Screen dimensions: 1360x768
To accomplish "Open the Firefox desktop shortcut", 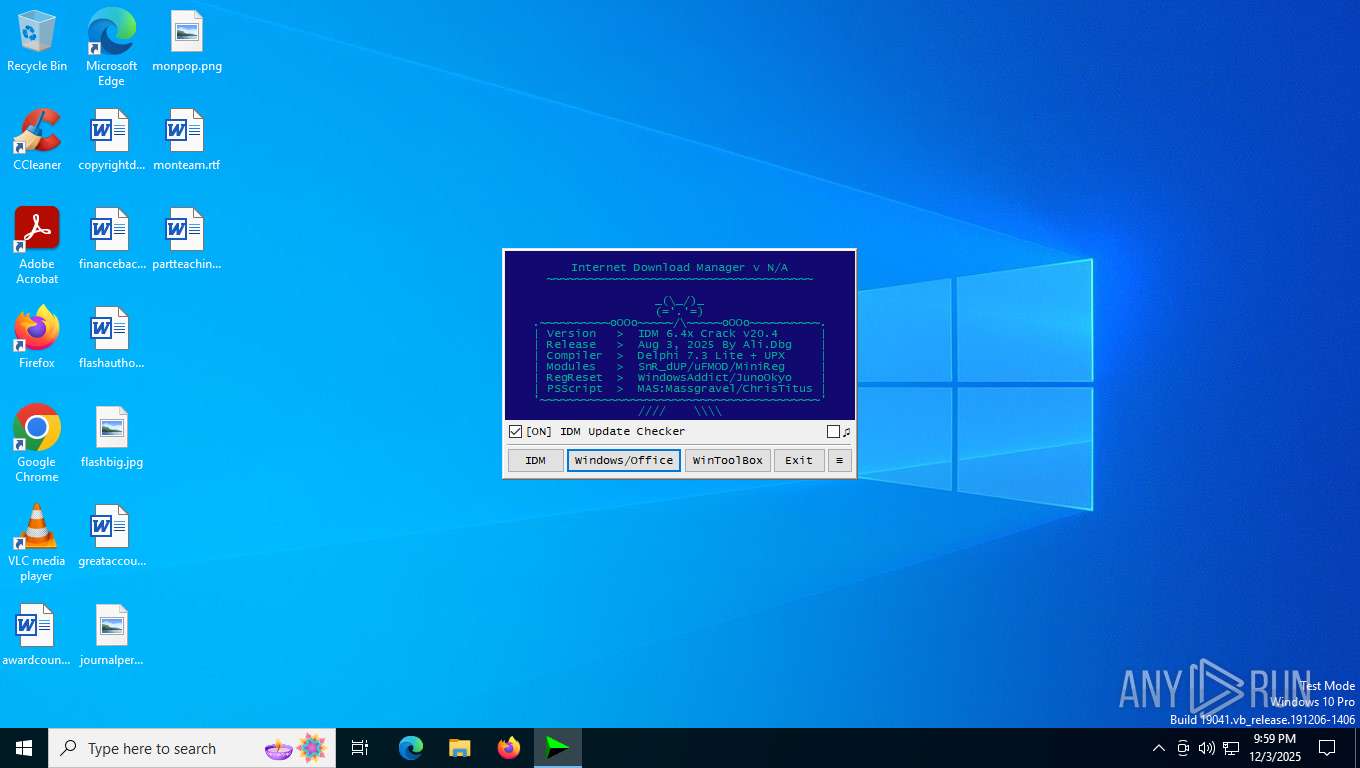I will 37,337.
